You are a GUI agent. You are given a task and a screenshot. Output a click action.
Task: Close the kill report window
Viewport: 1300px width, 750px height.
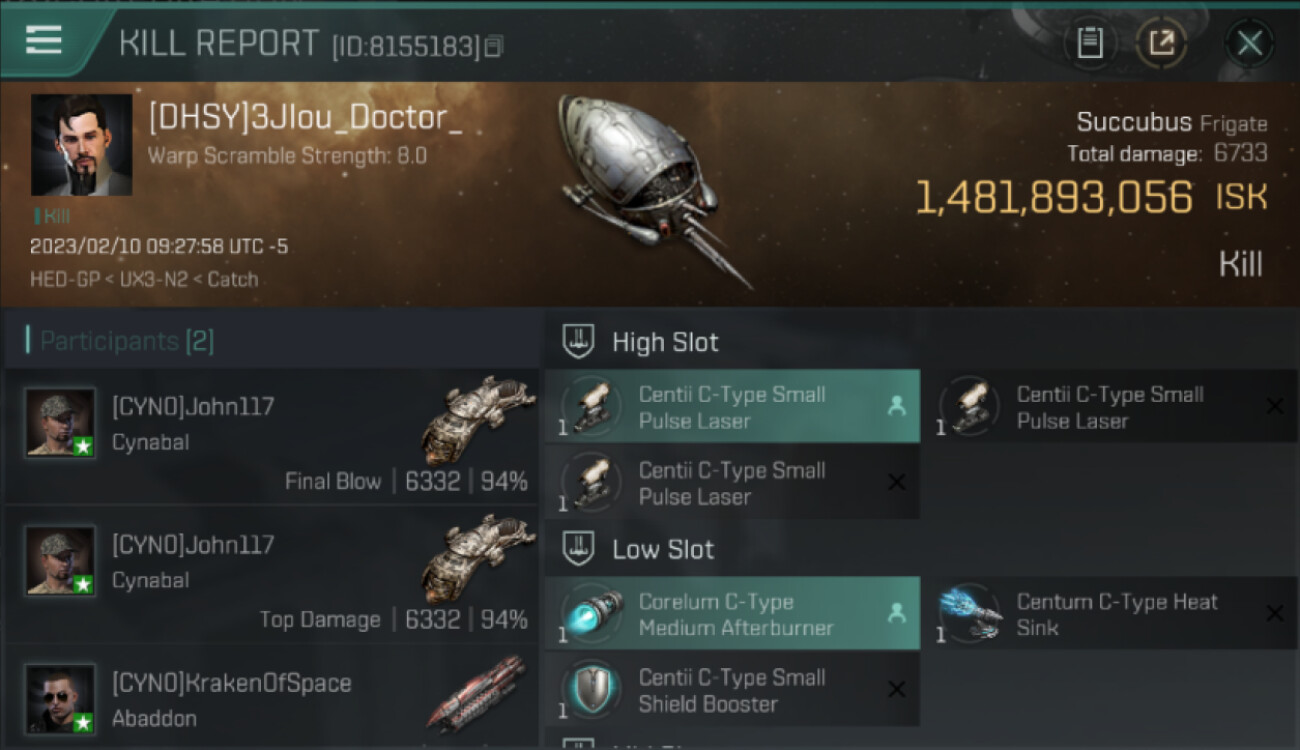coord(1249,43)
